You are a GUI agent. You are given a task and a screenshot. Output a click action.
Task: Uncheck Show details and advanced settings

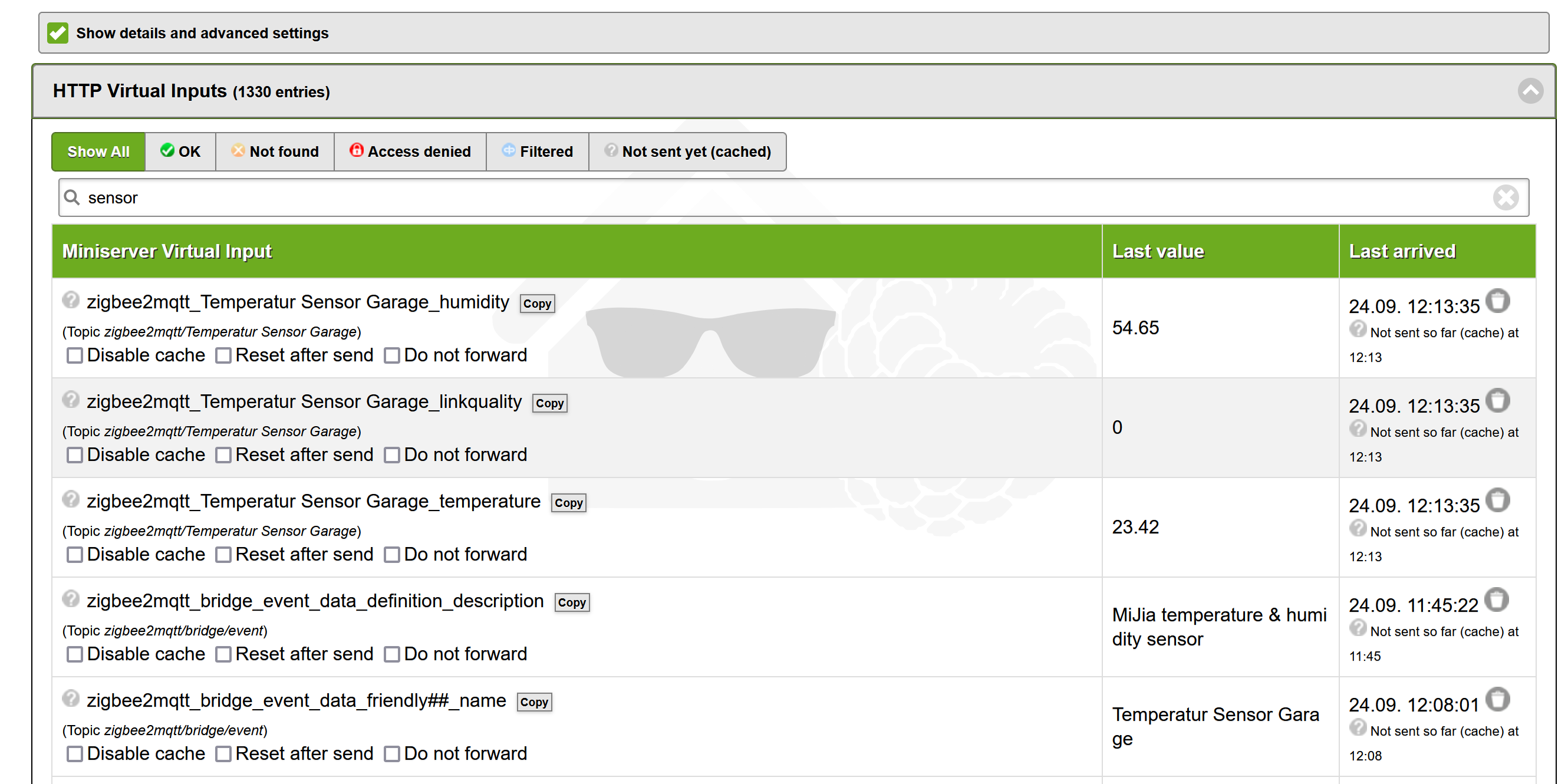58,33
